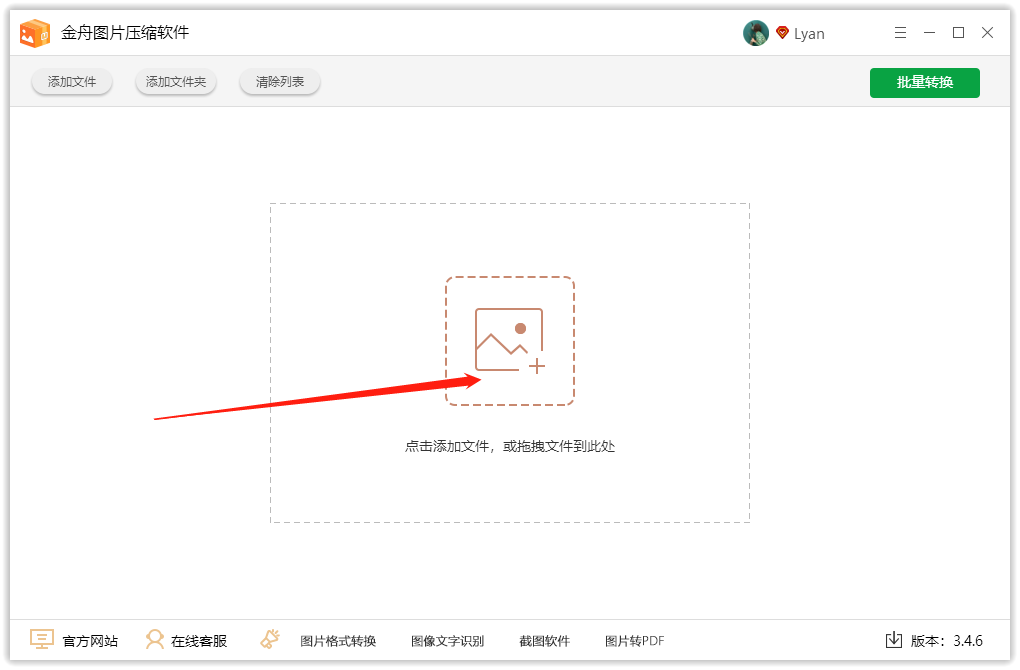This screenshot has width=1020, height=670.
Task: Click the 添加文件 button to add files
Action: 71,82
